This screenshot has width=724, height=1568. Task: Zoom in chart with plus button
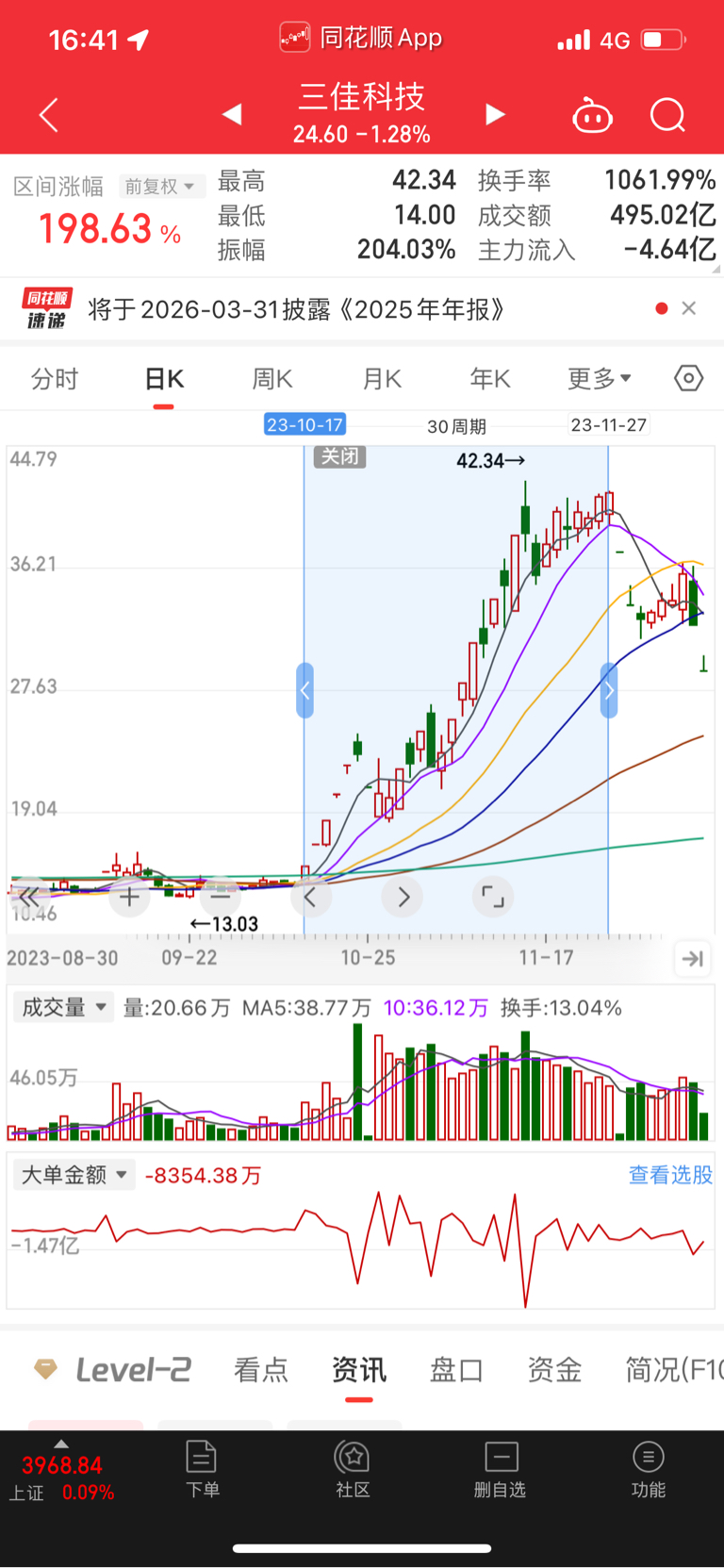[x=129, y=897]
